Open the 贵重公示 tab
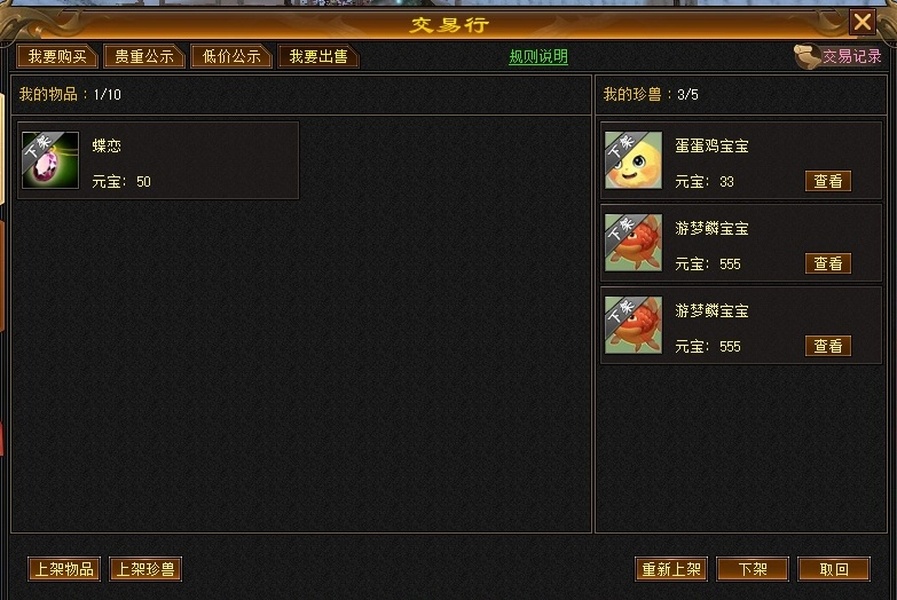The image size is (897, 600). pyautogui.click(x=144, y=56)
